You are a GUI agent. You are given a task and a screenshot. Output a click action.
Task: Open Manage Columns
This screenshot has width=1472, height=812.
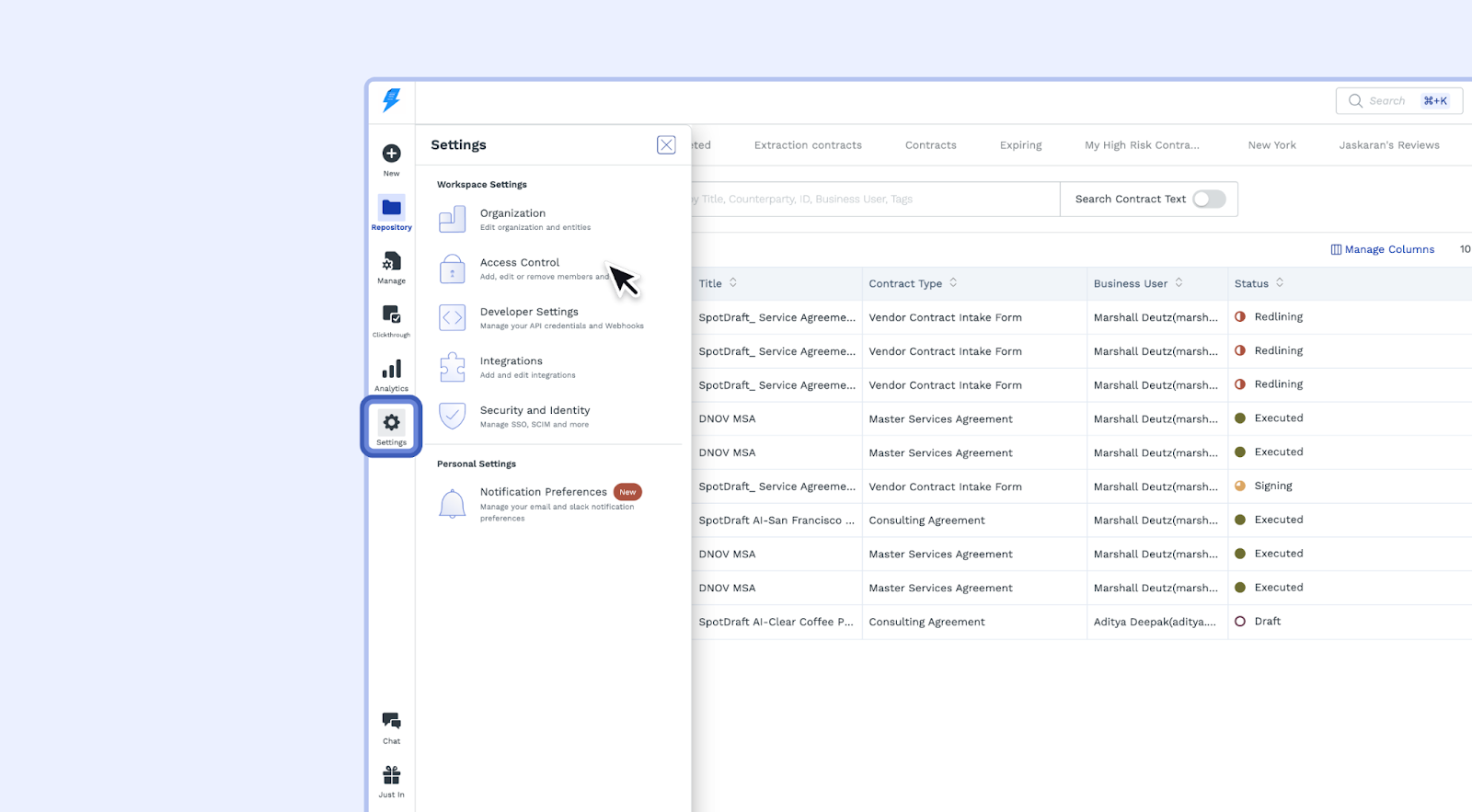[x=1382, y=249]
